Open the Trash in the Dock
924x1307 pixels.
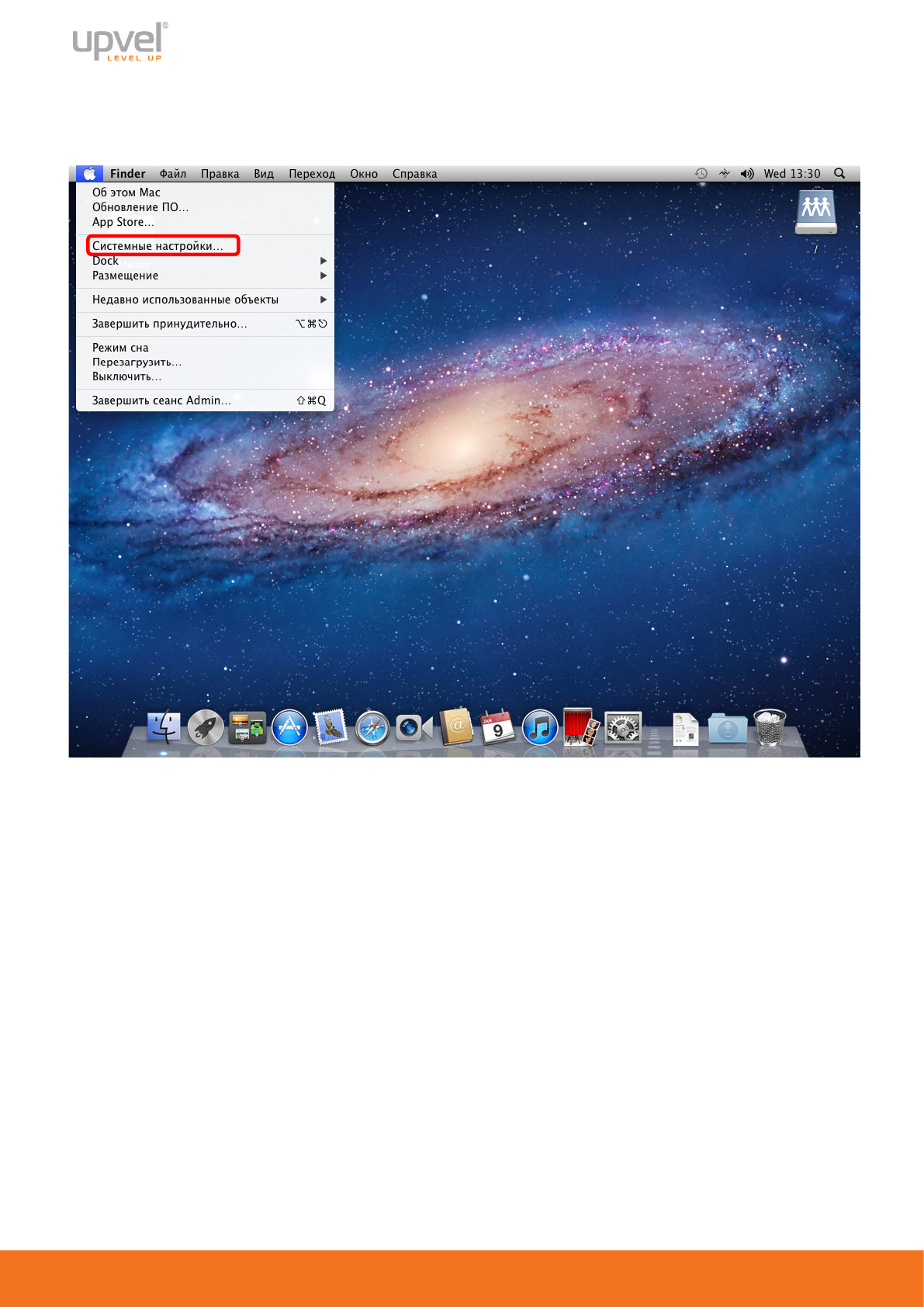770,727
